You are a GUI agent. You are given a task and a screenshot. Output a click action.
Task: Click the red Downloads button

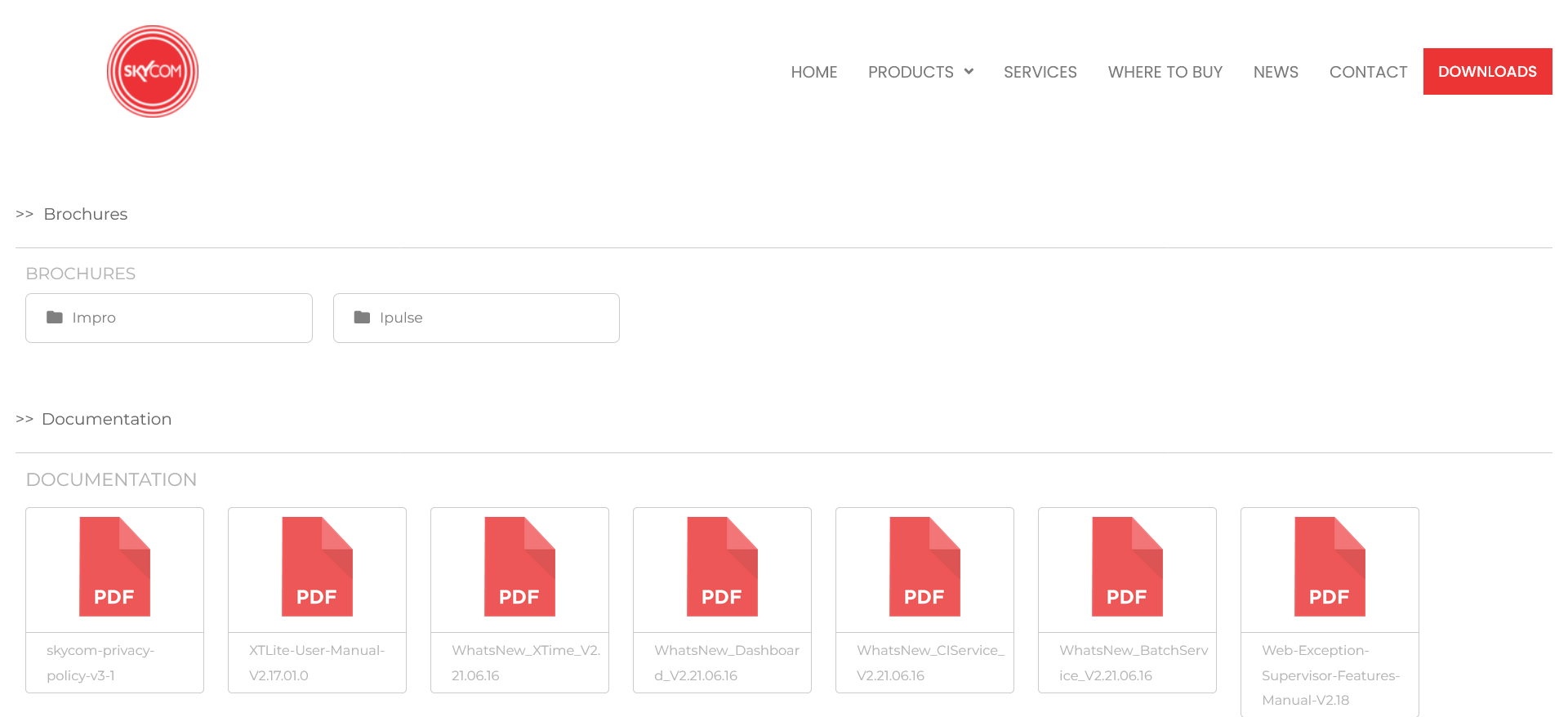point(1487,72)
